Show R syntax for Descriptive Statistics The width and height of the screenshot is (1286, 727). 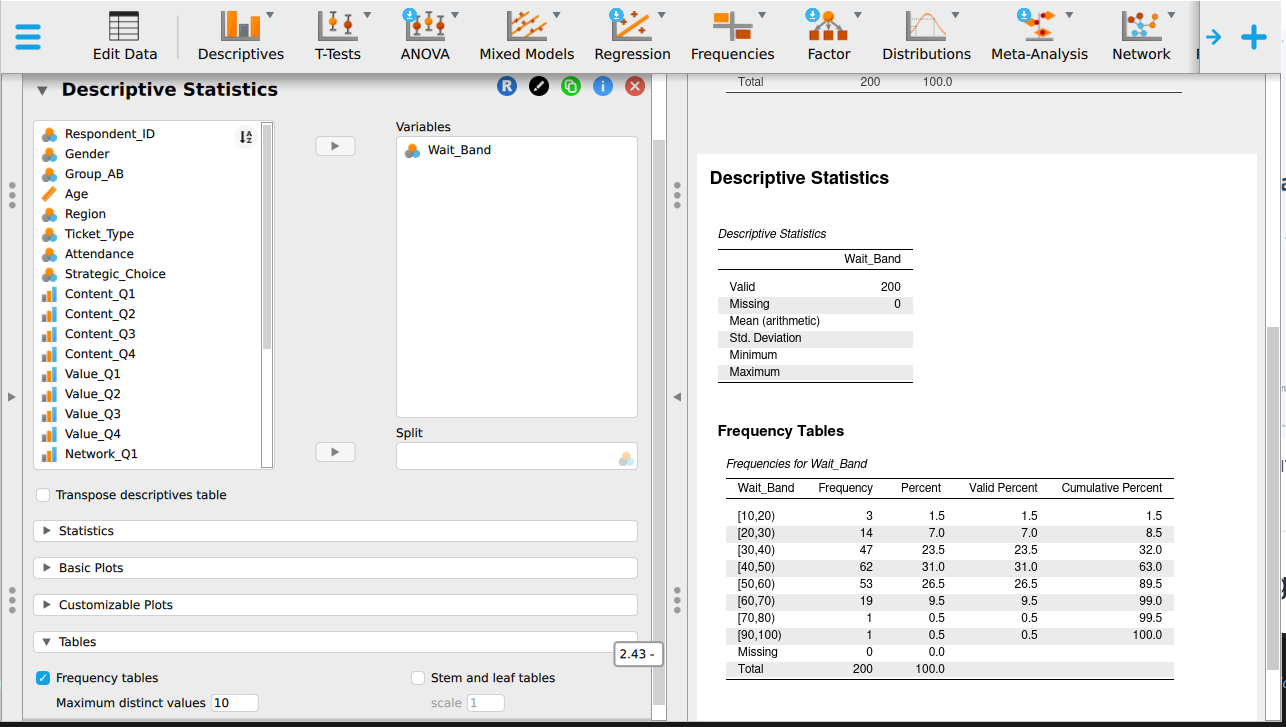click(x=507, y=87)
